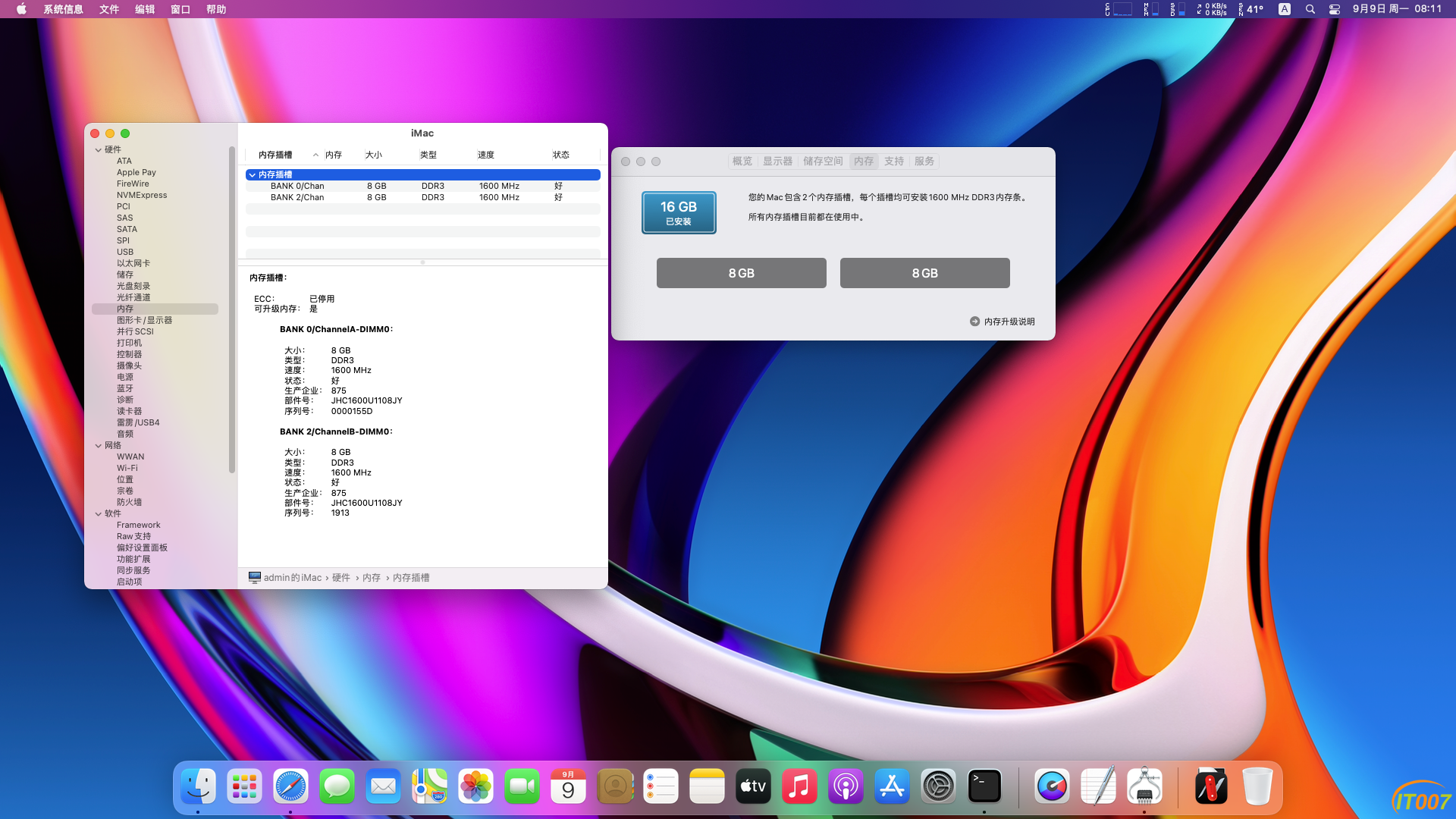Open Music app in the Dock
Screen dimensions: 1456x819
click(x=799, y=786)
